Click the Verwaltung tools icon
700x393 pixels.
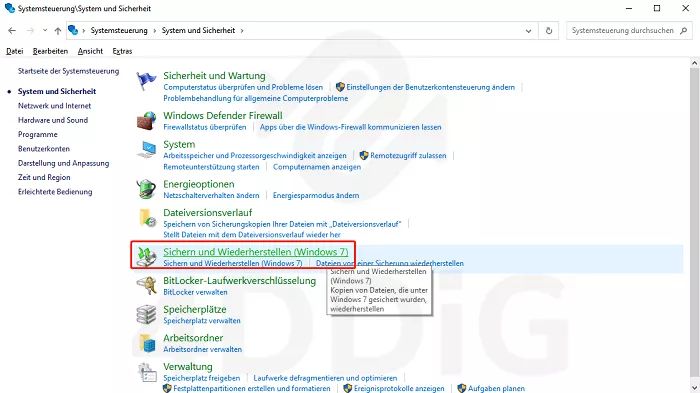[x=147, y=372]
